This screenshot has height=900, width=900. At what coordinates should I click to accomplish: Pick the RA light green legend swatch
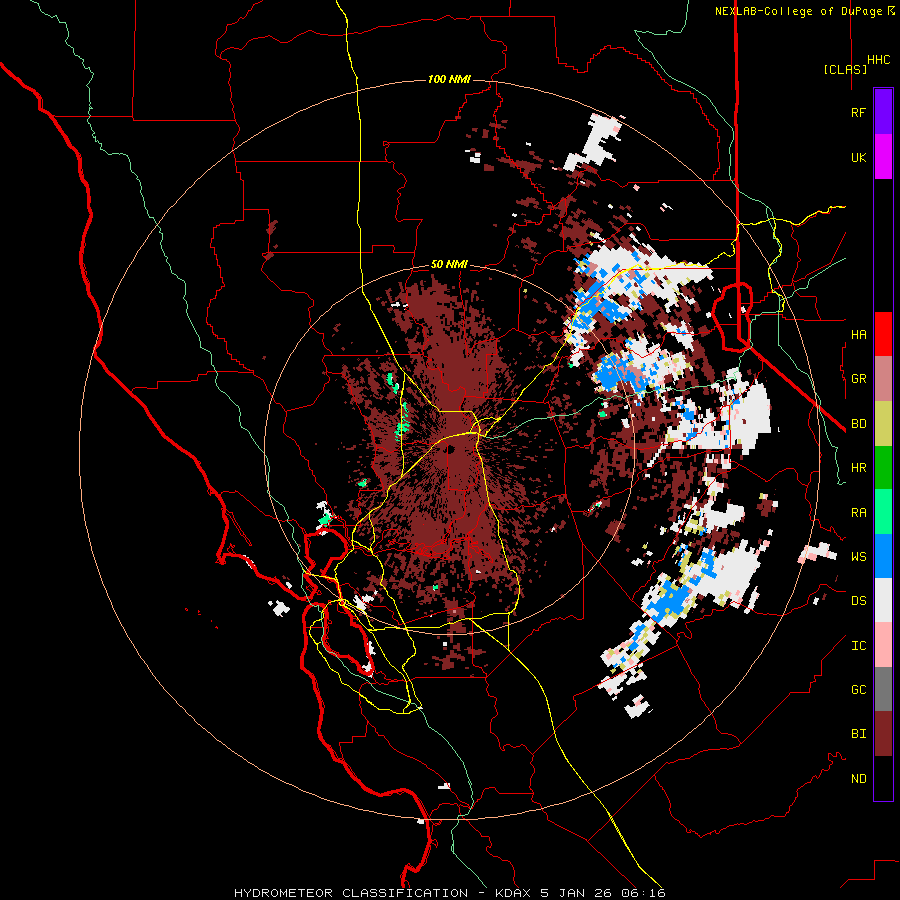pos(883,512)
